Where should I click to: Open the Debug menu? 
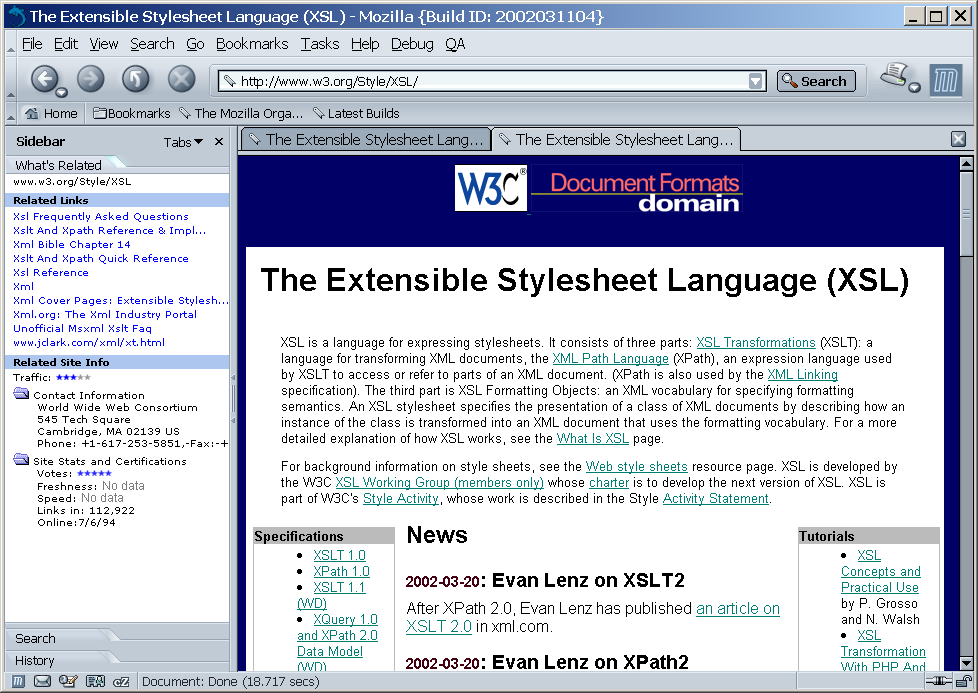(412, 44)
